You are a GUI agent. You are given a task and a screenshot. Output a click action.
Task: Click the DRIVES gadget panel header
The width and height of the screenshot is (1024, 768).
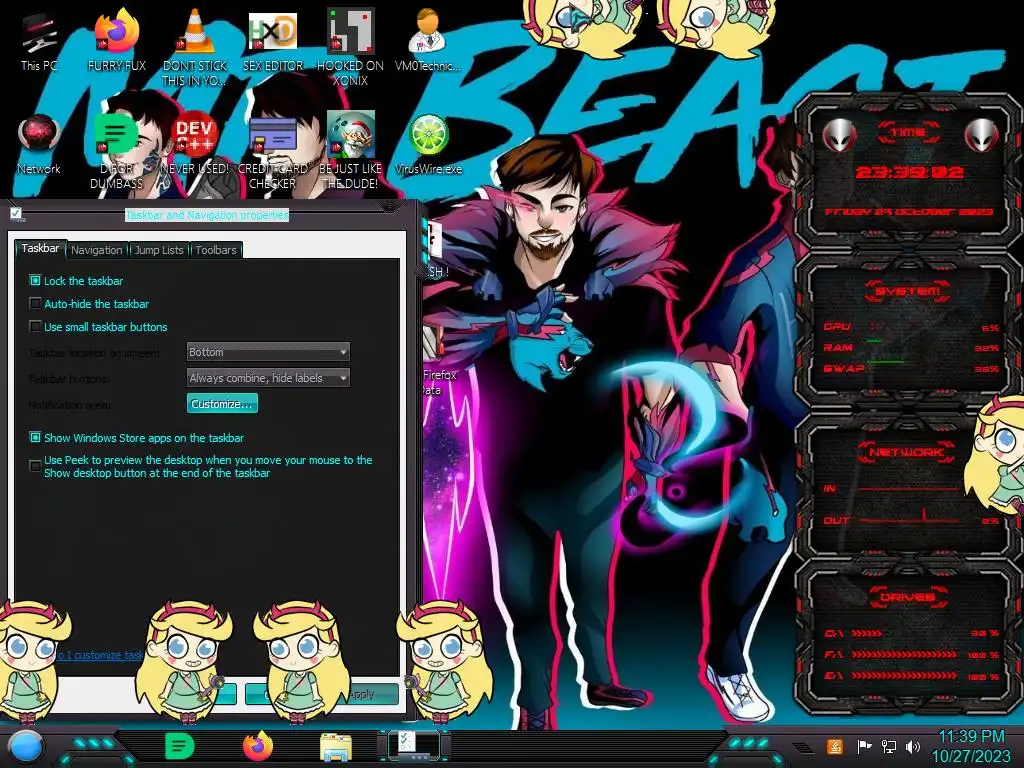(x=908, y=597)
